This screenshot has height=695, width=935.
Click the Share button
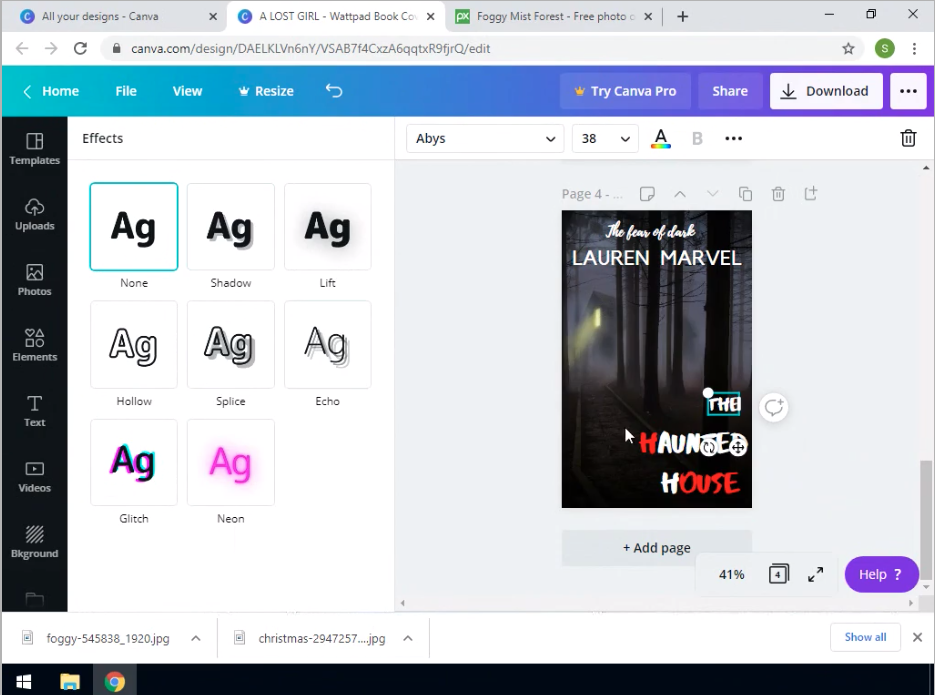730,91
